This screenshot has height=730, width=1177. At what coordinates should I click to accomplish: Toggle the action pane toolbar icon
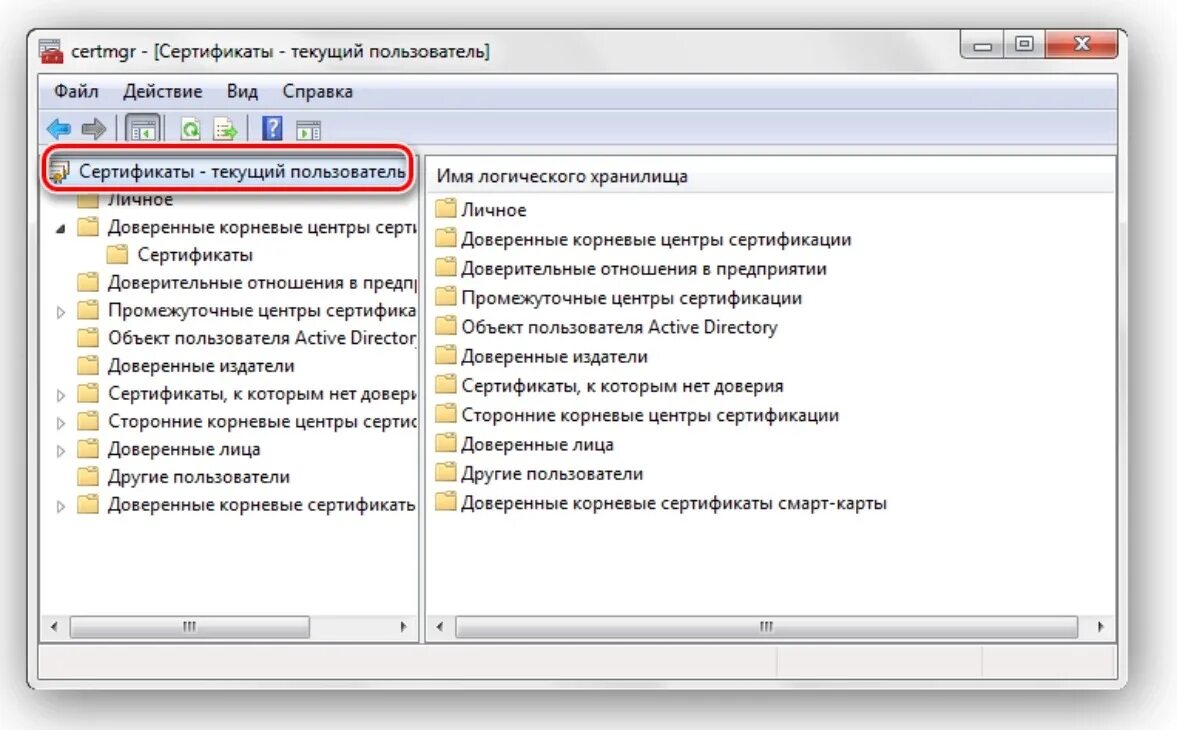(x=308, y=130)
